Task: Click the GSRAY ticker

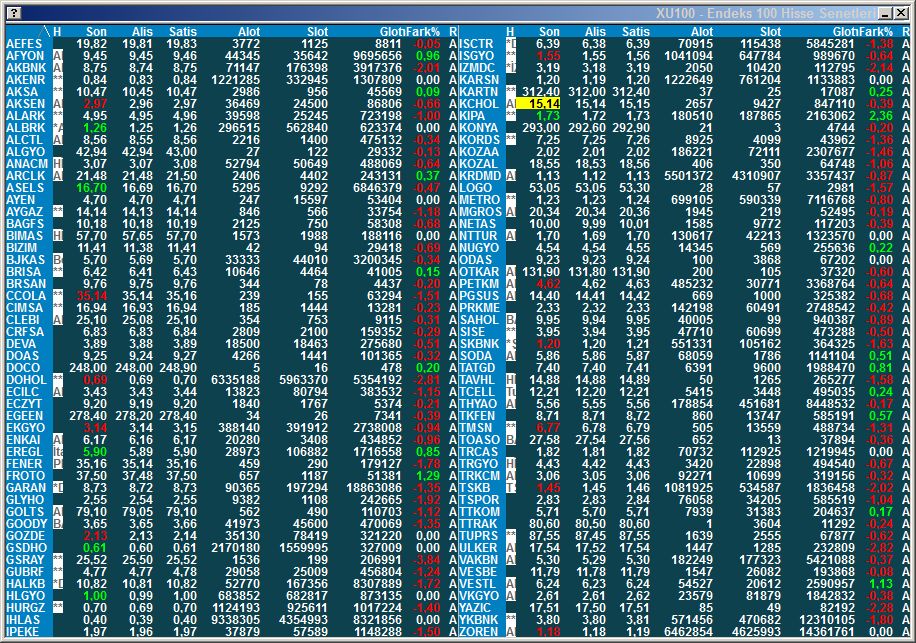Action: pyautogui.click(x=25, y=560)
